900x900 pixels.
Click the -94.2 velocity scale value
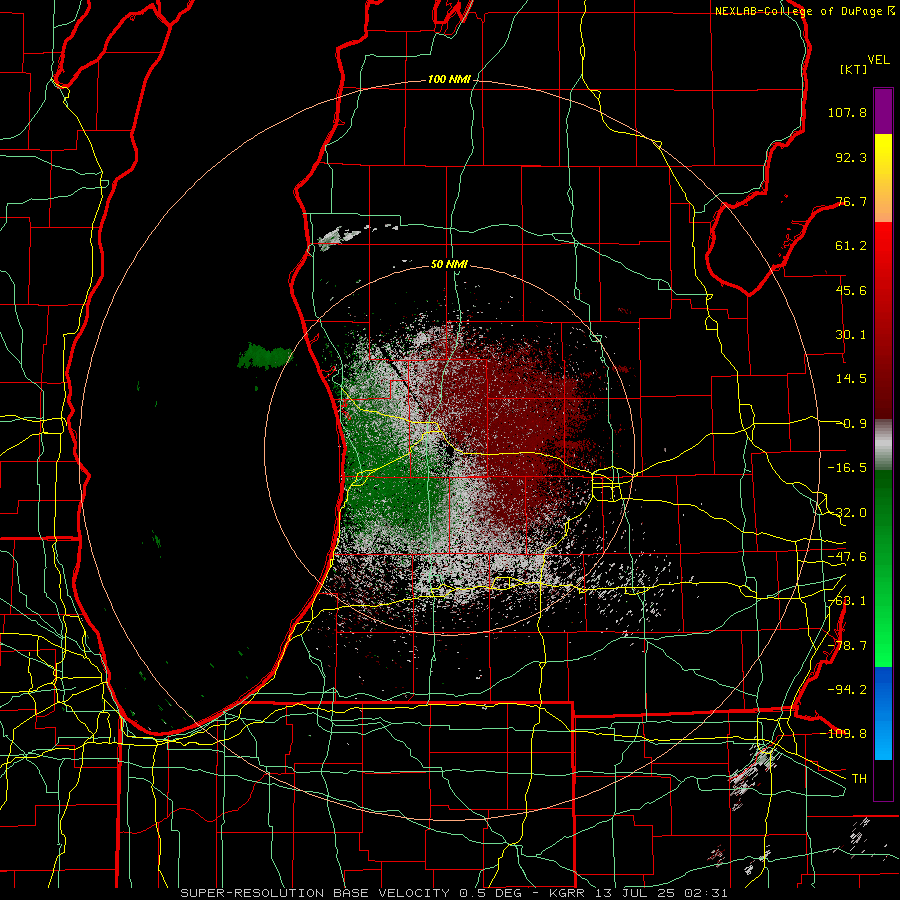pyautogui.click(x=847, y=690)
